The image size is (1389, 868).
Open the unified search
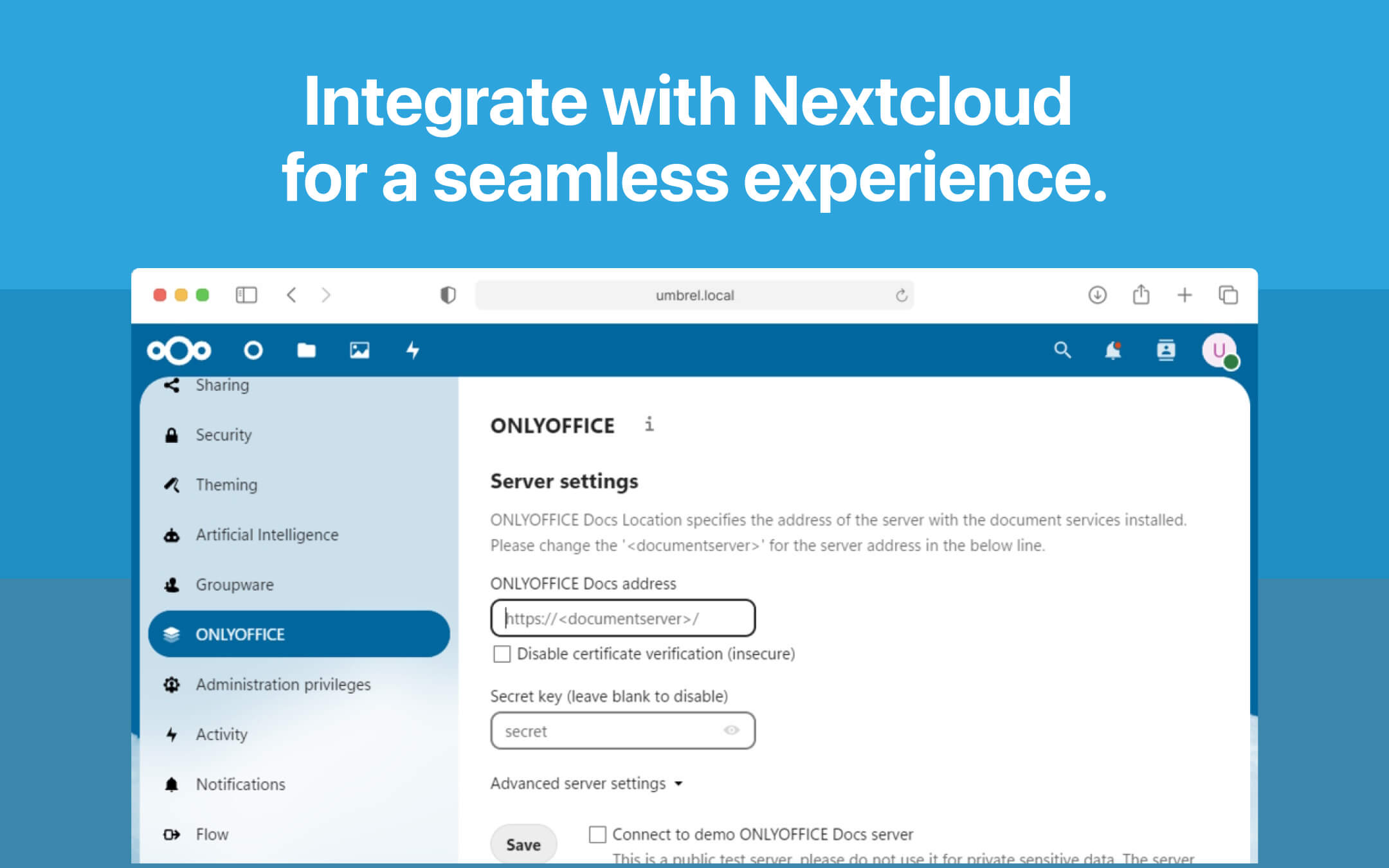tap(1062, 350)
